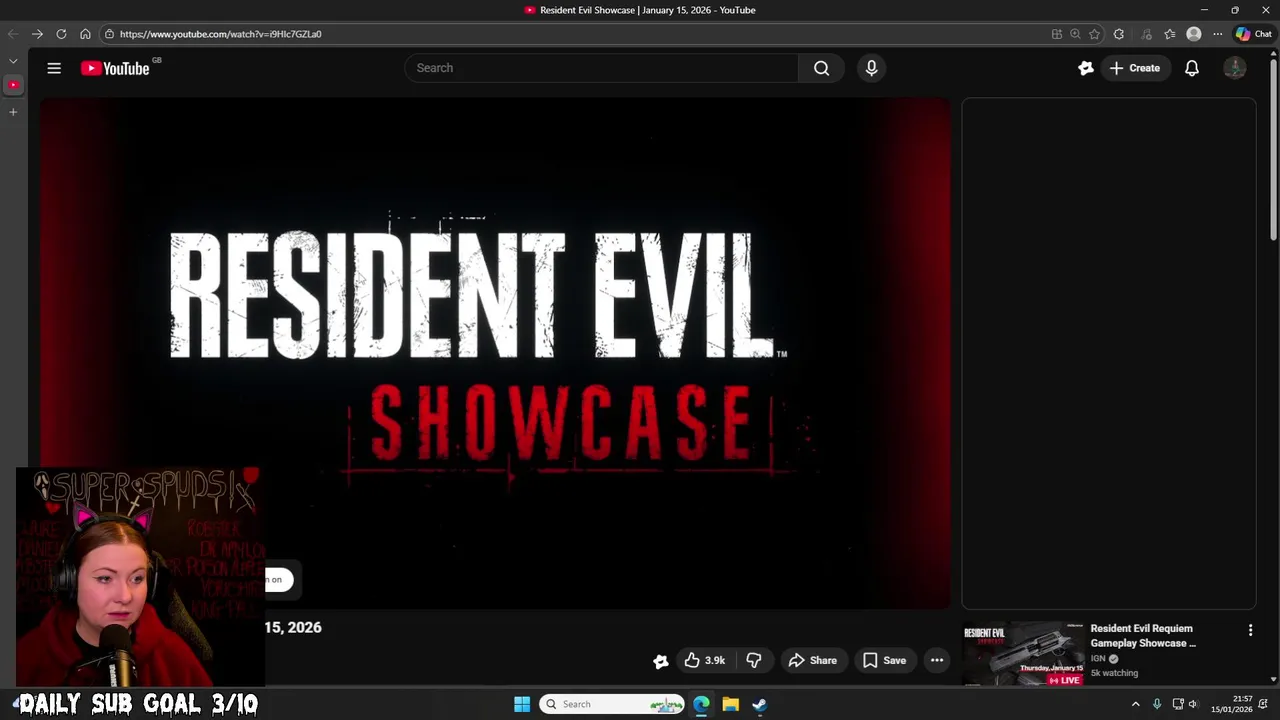The height and width of the screenshot is (720, 1280).
Task: Open the browser app-install icon in address bar
Action: coord(1057,34)
